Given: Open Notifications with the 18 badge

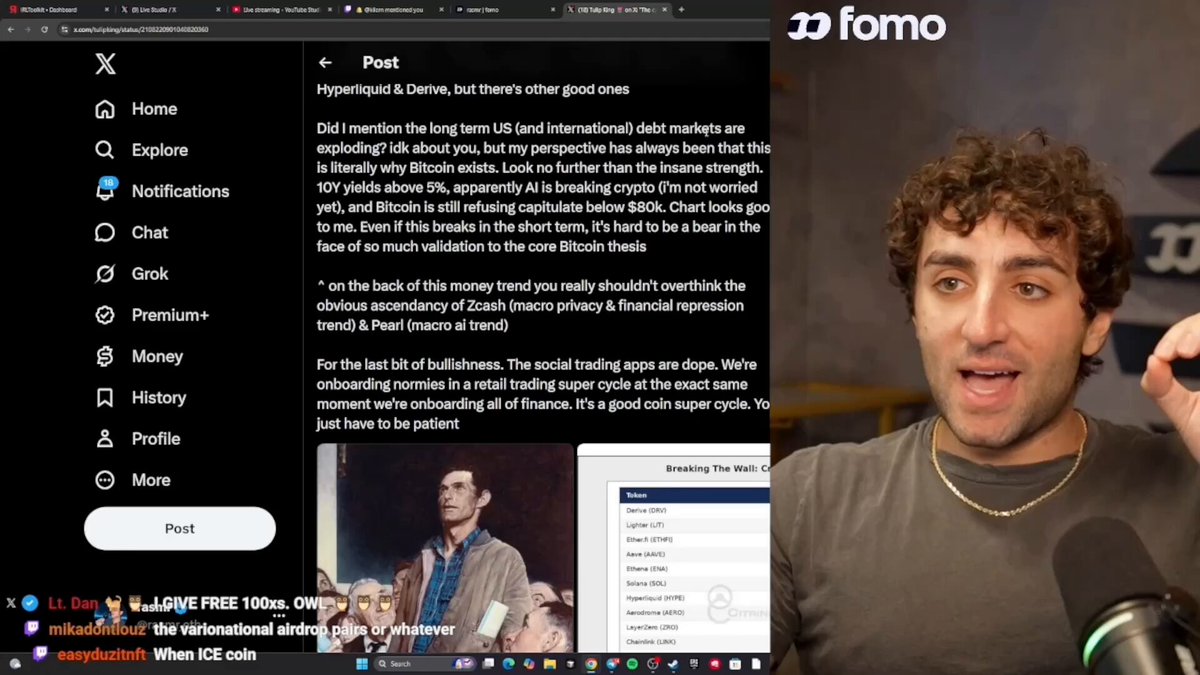Looking at the screenshot, I should click(x=162, y=191).
